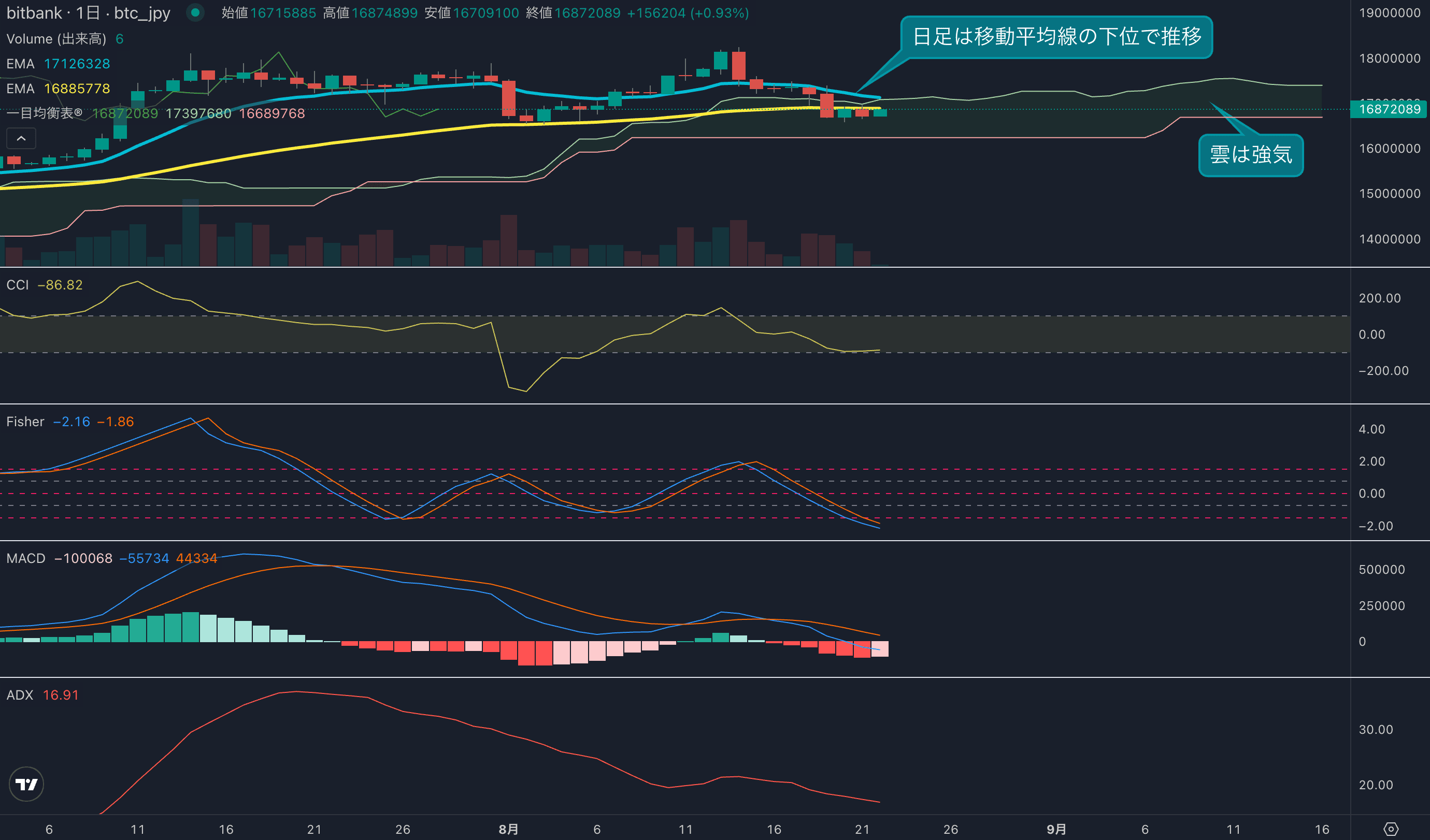Click the 終値 close price value in header
Screen dimensions: 1430x840
587,12
